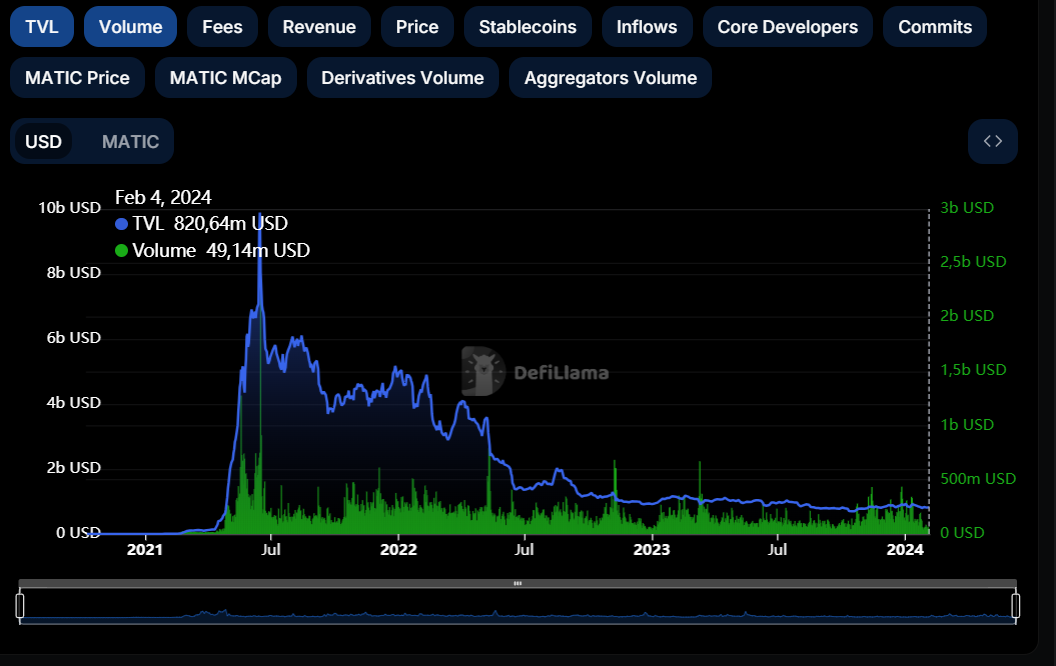Enable the Core Developers metric chip
Image resolution: width=1056 pixels, height=666 pixels.
pos(787,27)
